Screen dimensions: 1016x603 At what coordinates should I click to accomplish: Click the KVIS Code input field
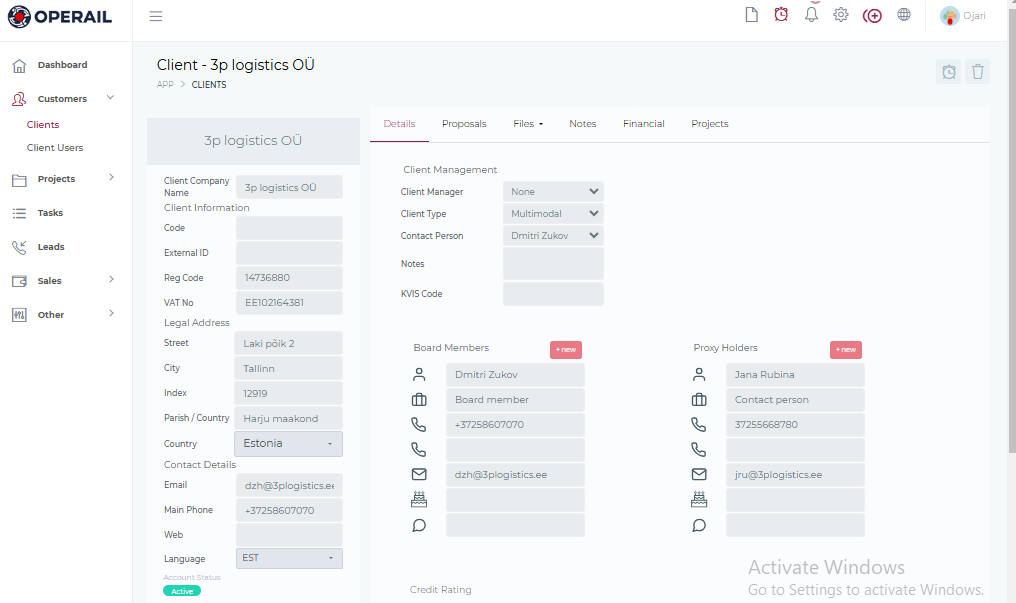click(x=553, y=294)
